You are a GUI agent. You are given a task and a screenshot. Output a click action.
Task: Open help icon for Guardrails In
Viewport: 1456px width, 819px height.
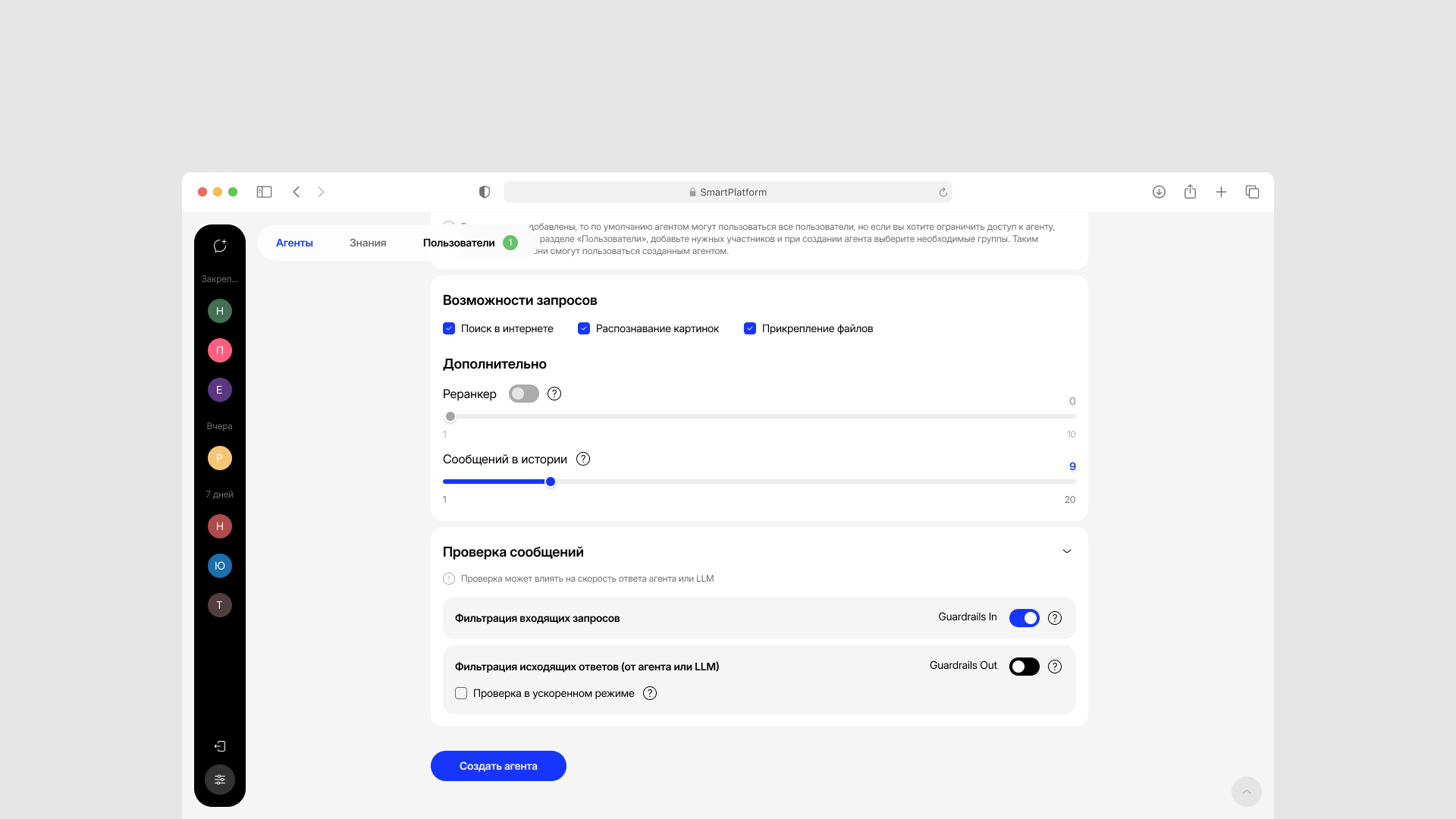pos(1055,618)
